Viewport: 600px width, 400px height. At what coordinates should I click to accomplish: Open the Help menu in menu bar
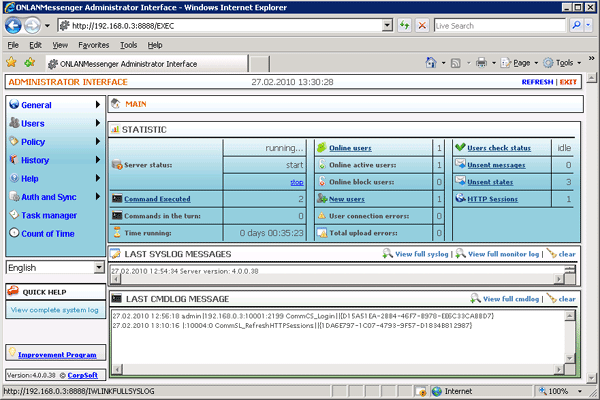click(x=155, y=45)
